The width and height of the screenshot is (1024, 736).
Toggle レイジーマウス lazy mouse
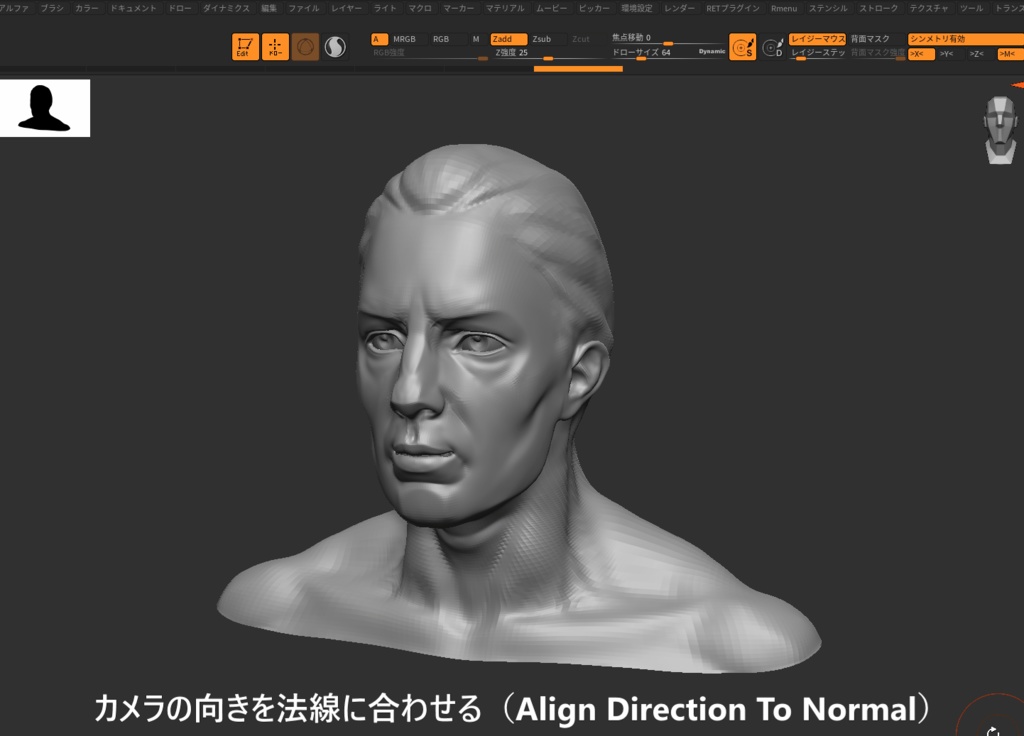click(x=817, y=39)
